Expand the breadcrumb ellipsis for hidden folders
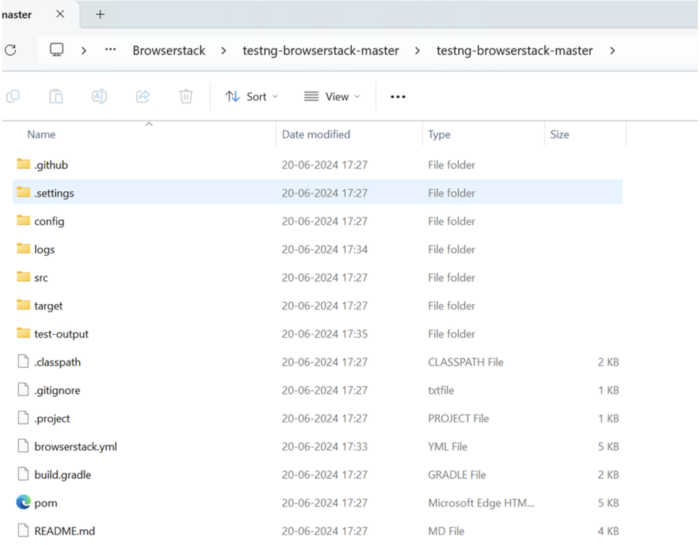This screenshot has height=545, width=700. point(110,50)
